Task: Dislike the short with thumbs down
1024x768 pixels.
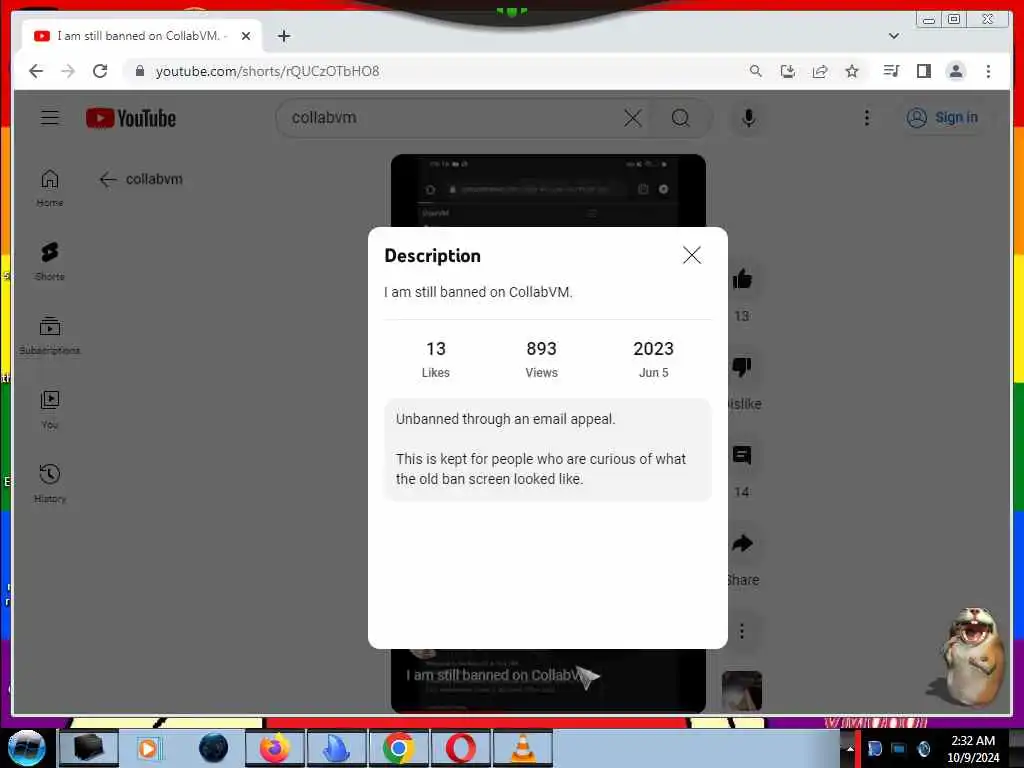Action: coord(742,367)
